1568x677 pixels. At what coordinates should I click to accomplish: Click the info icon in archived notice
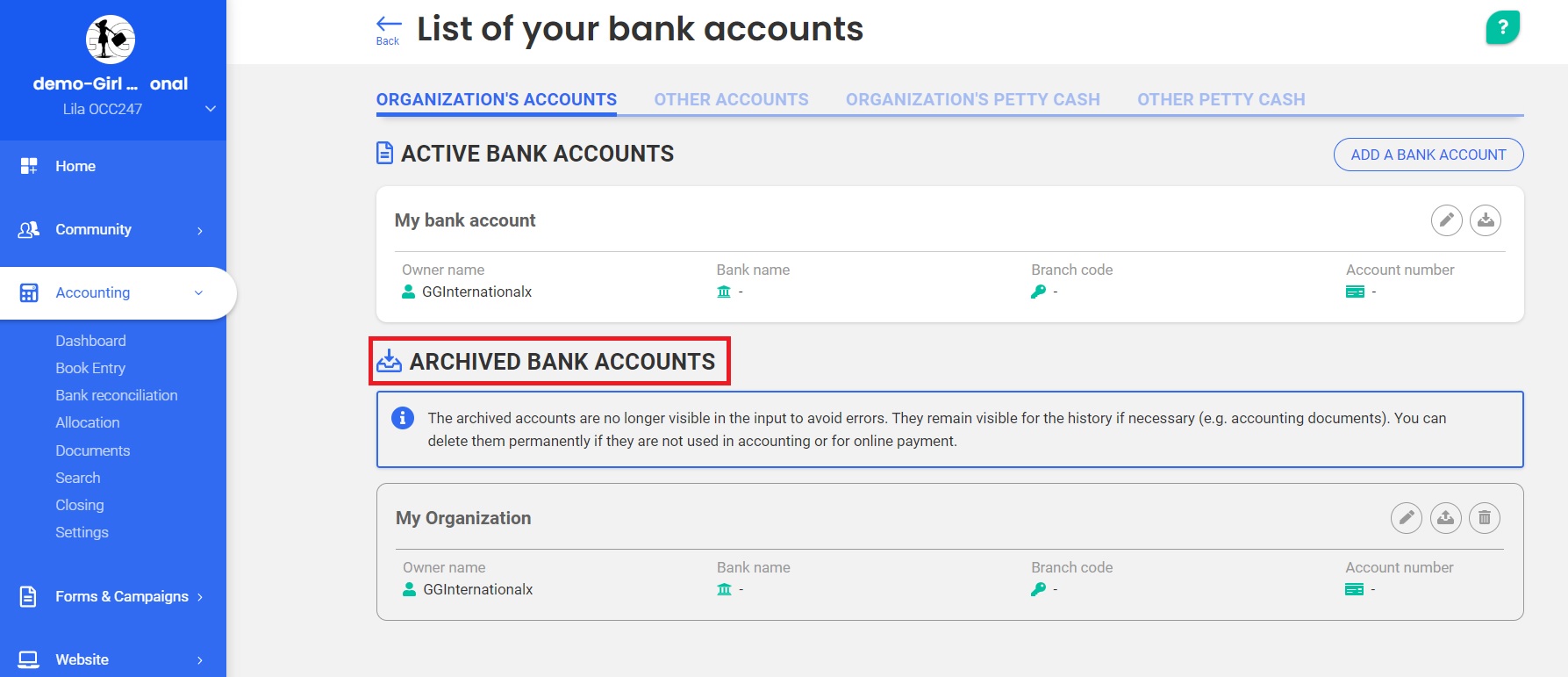pyautogui.click(x=403, y=418)
